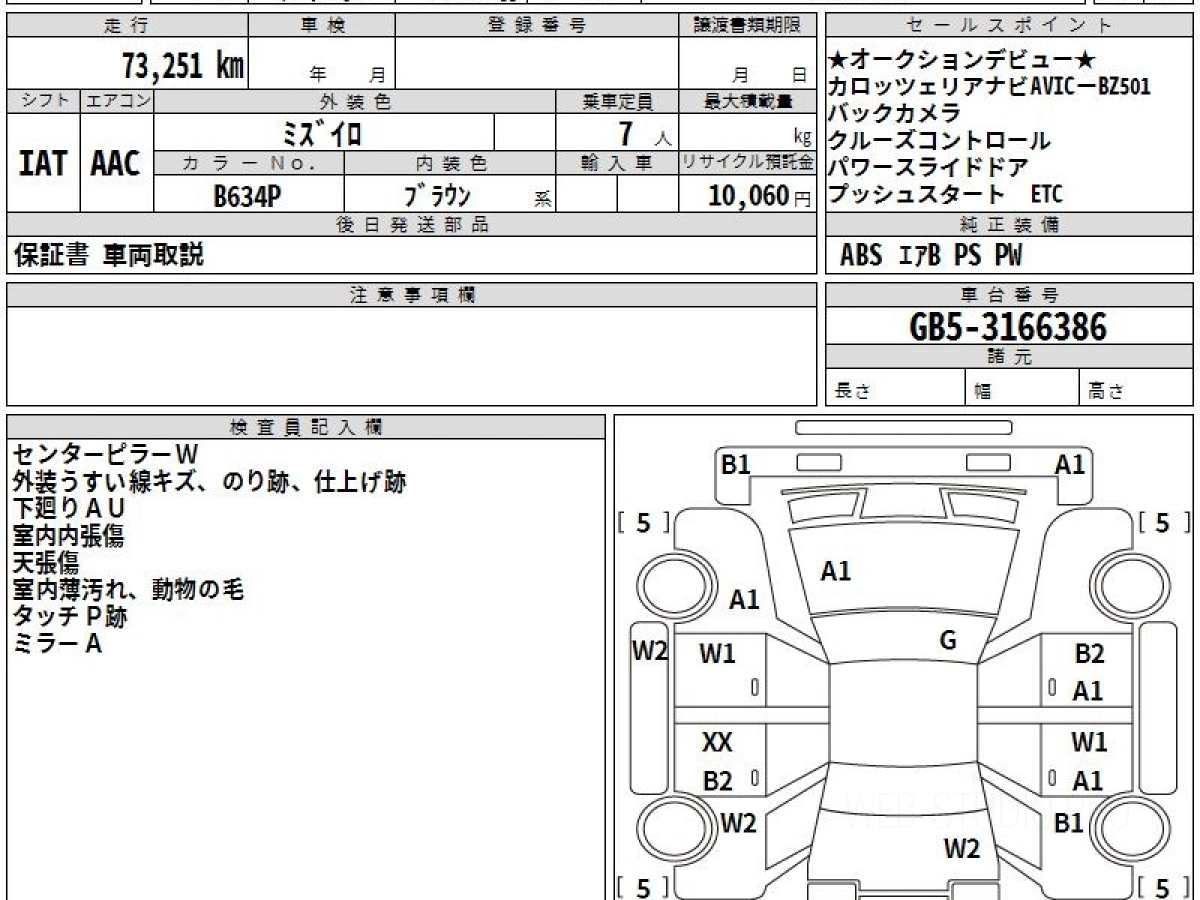The image size is (1200, 900).
Task: Click the バックカメラ sales point
Action: pyautogui.click(x=894, y=114)
